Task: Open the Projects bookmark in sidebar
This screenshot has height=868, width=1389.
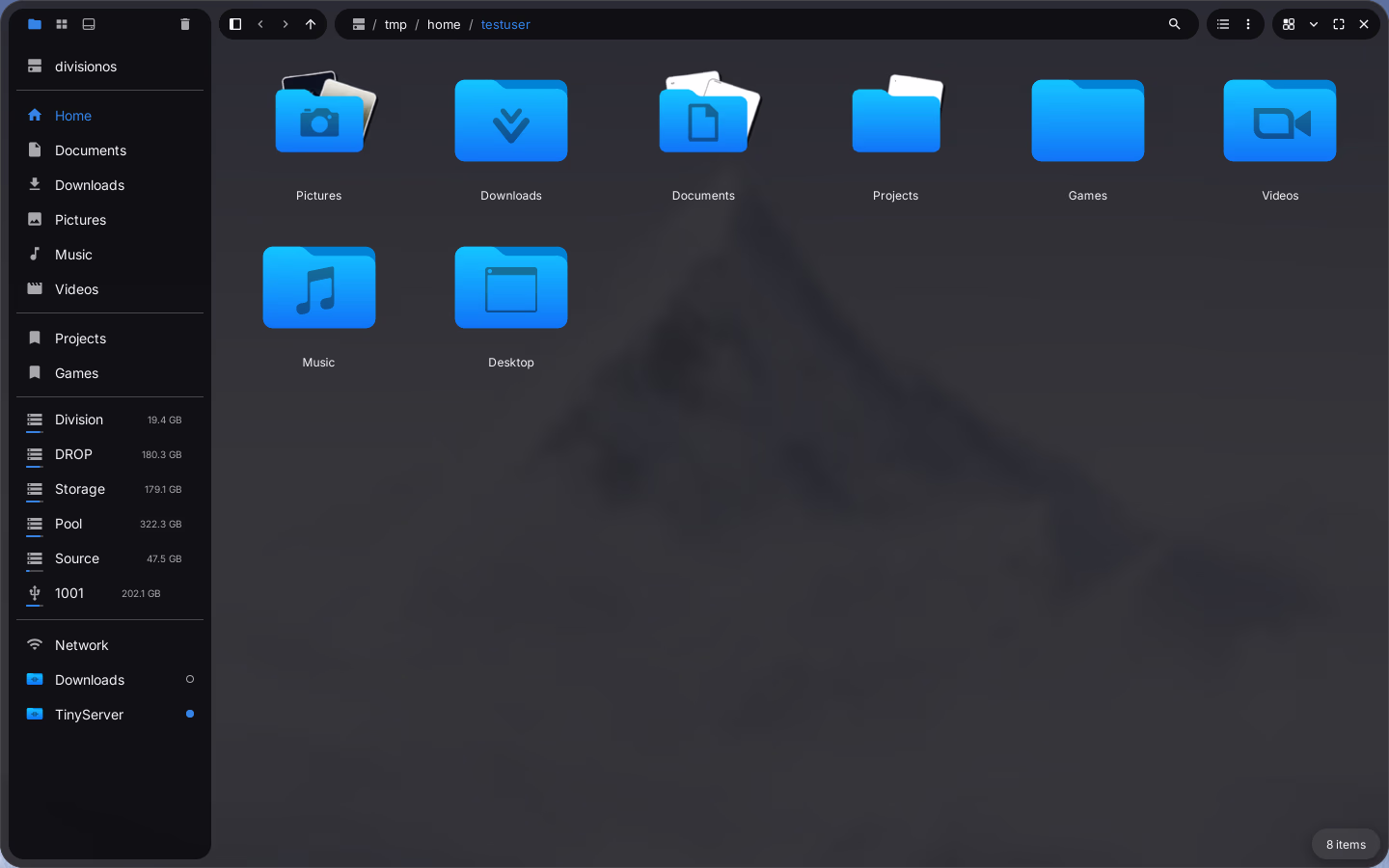Action: pos(110,339)
